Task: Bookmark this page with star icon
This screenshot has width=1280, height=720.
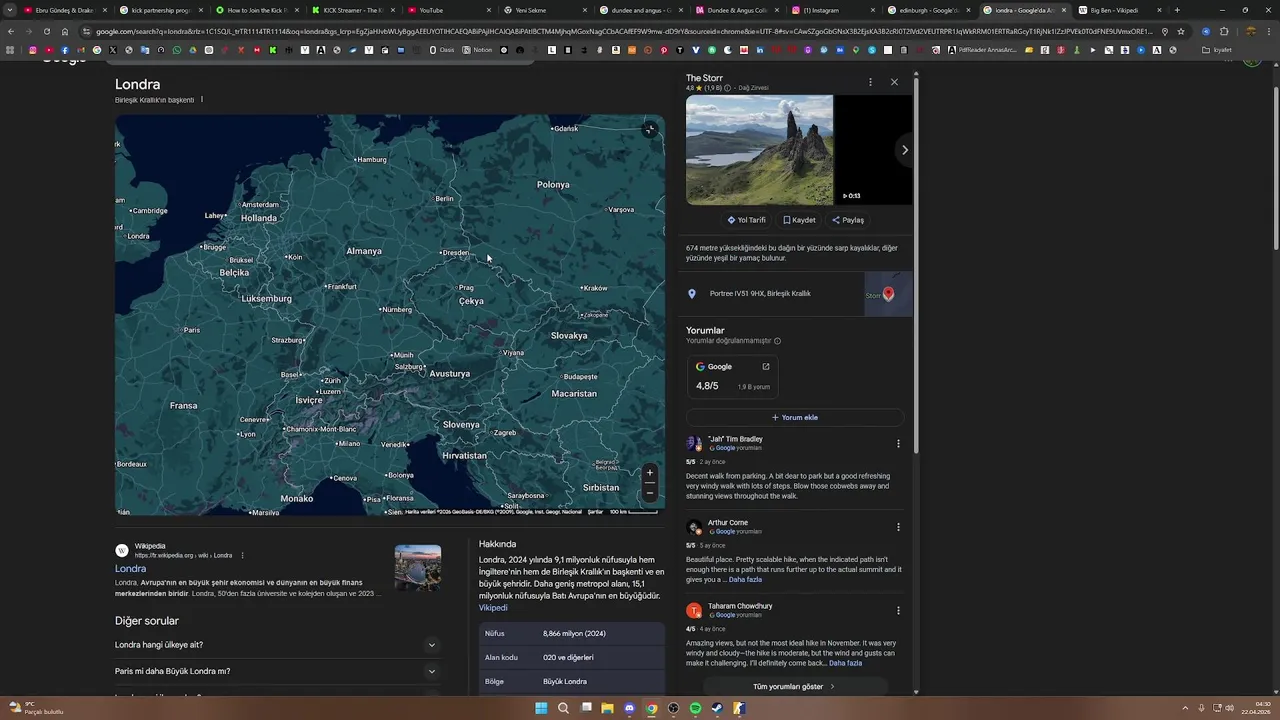Action: [1181, 31]
